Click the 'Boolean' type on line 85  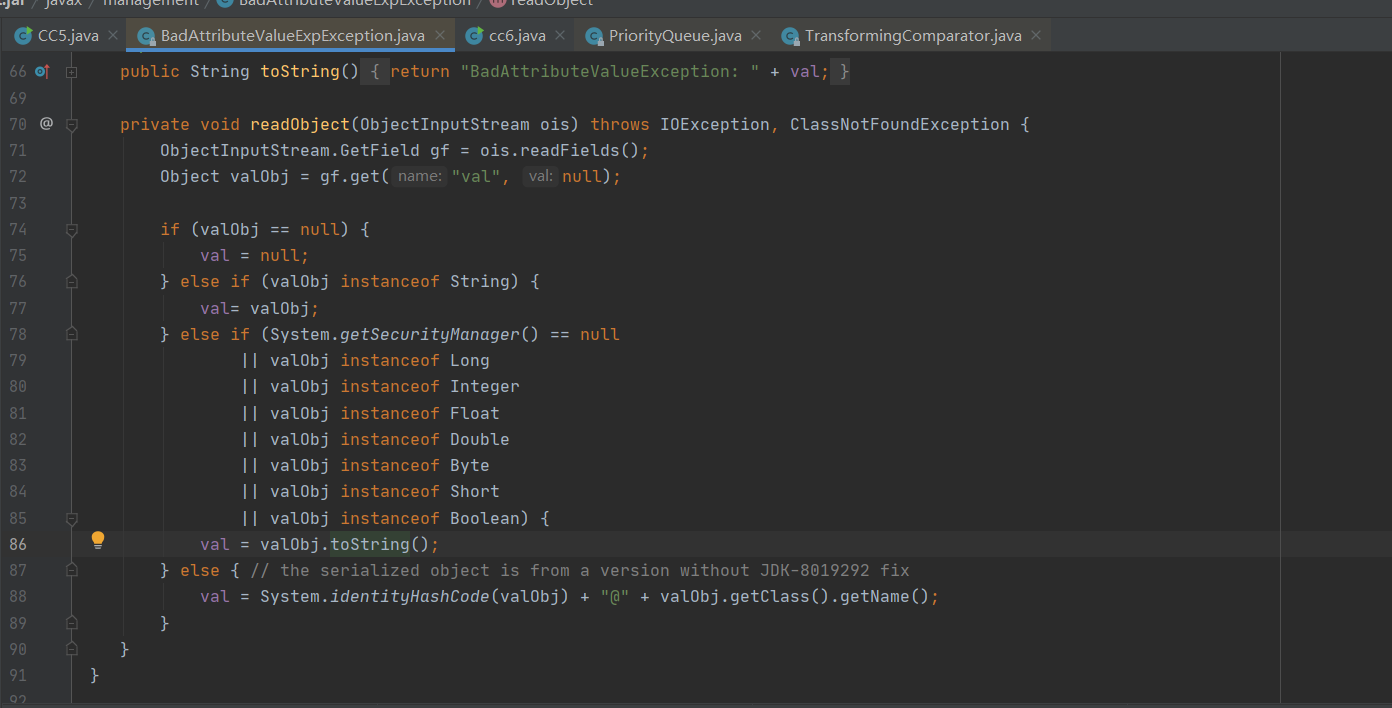point(485,518)
